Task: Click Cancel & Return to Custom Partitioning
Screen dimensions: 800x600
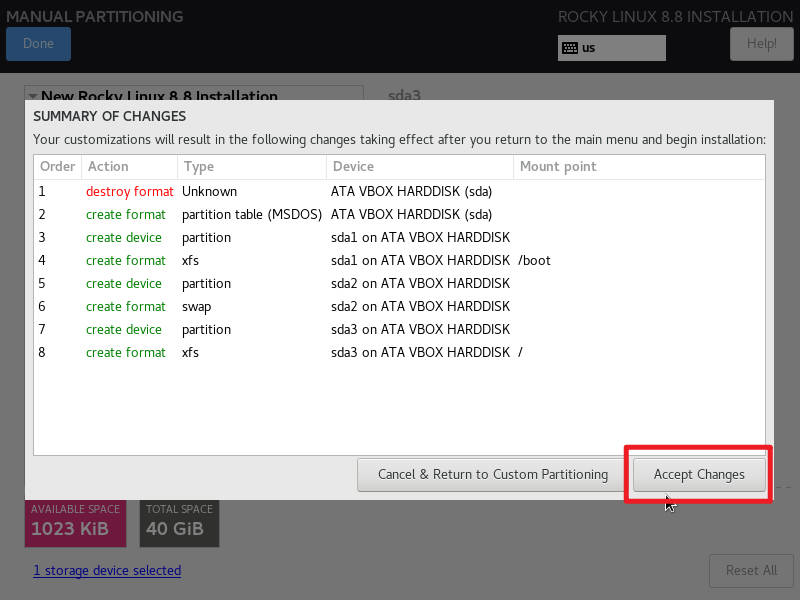Action: pos(492,474)
